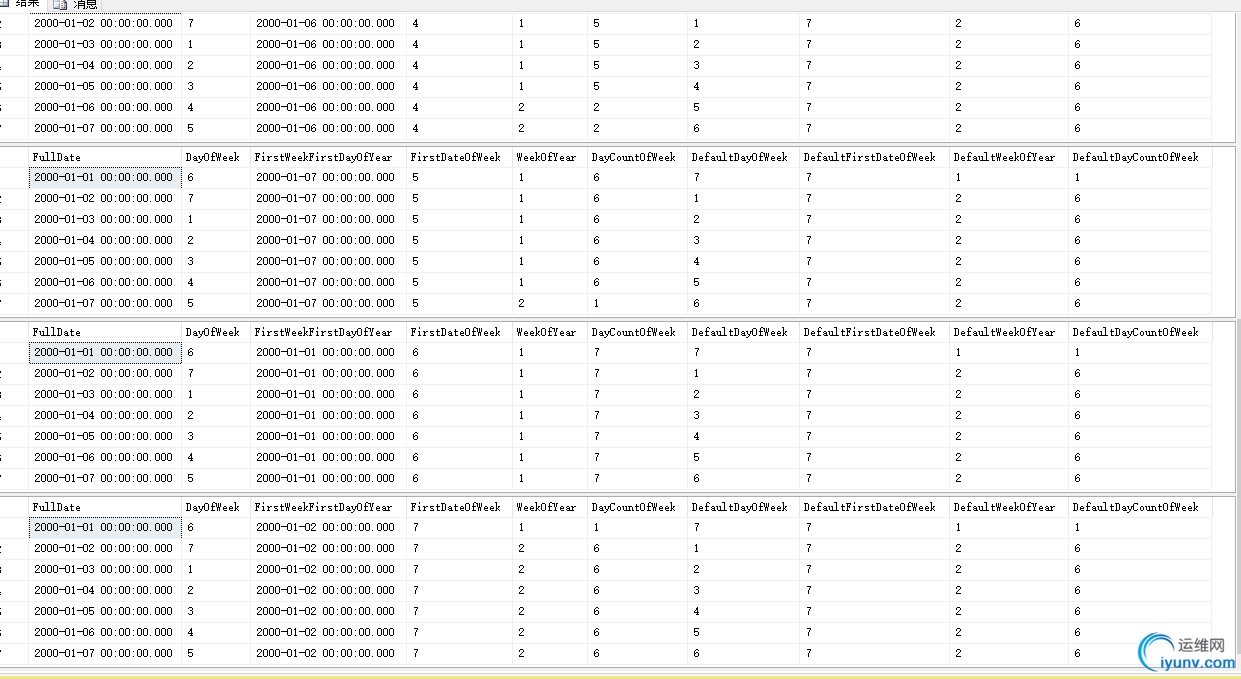The height and width of the screenshot is (679, 1241).
Task: Switch to the 消息 tab
Action: pyautogui.click(x=76, y=4)
